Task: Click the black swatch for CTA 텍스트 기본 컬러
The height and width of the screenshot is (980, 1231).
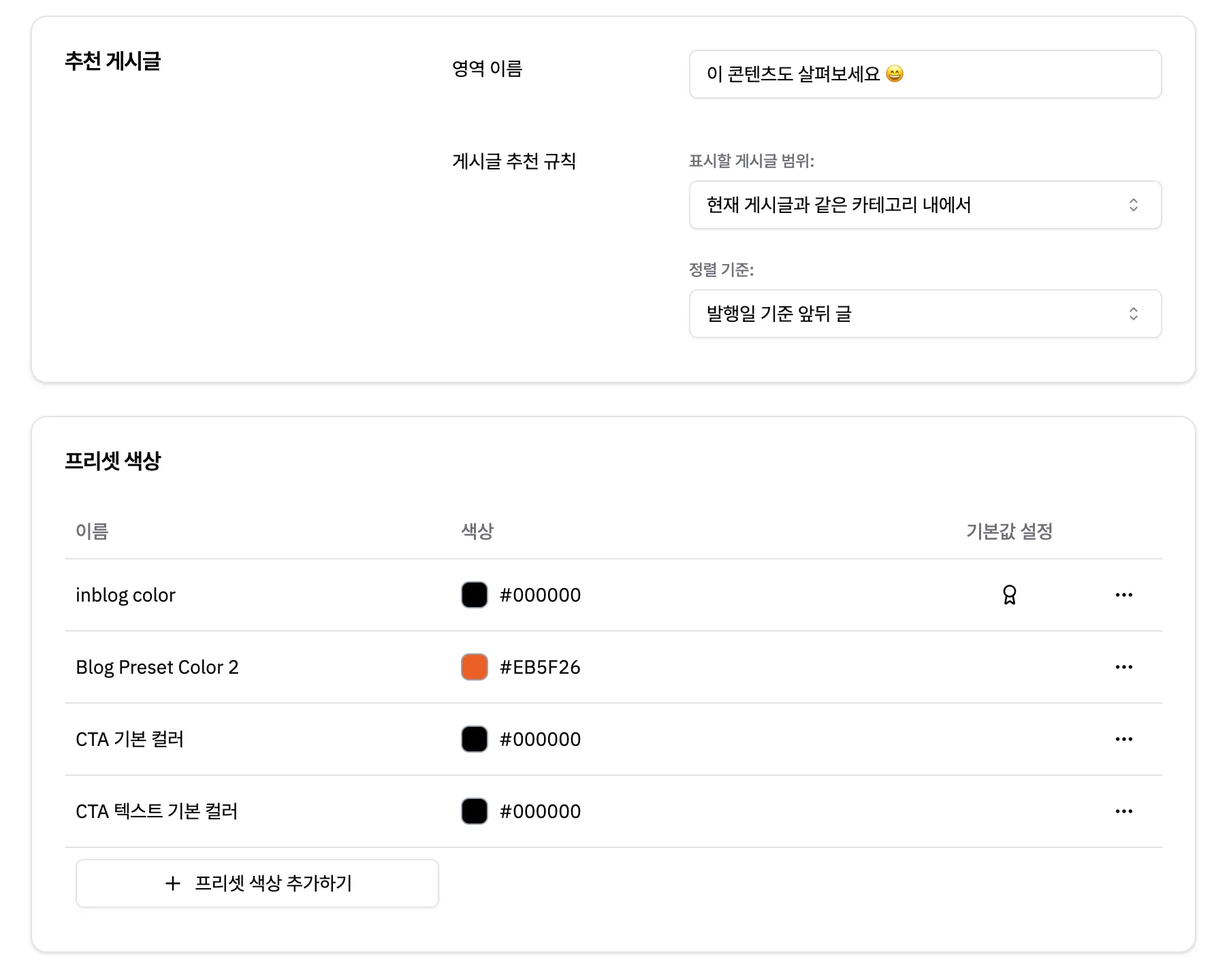Action: (475, 811)
